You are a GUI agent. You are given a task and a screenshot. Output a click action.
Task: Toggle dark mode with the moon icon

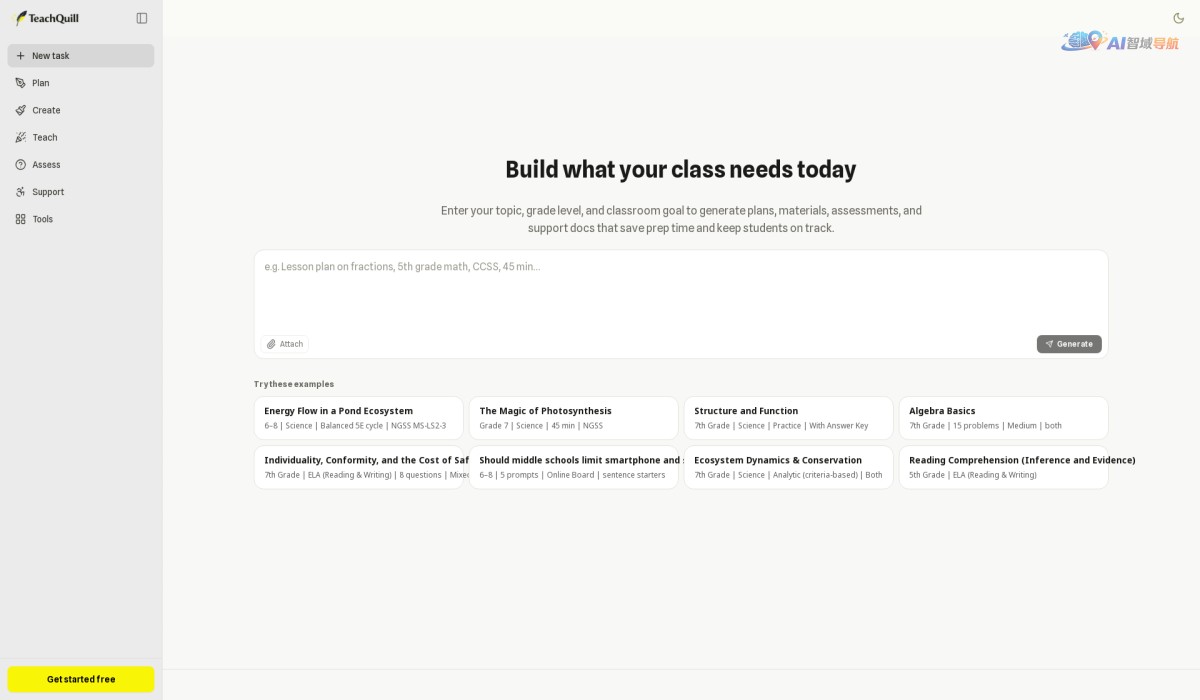pos(1178,18)
